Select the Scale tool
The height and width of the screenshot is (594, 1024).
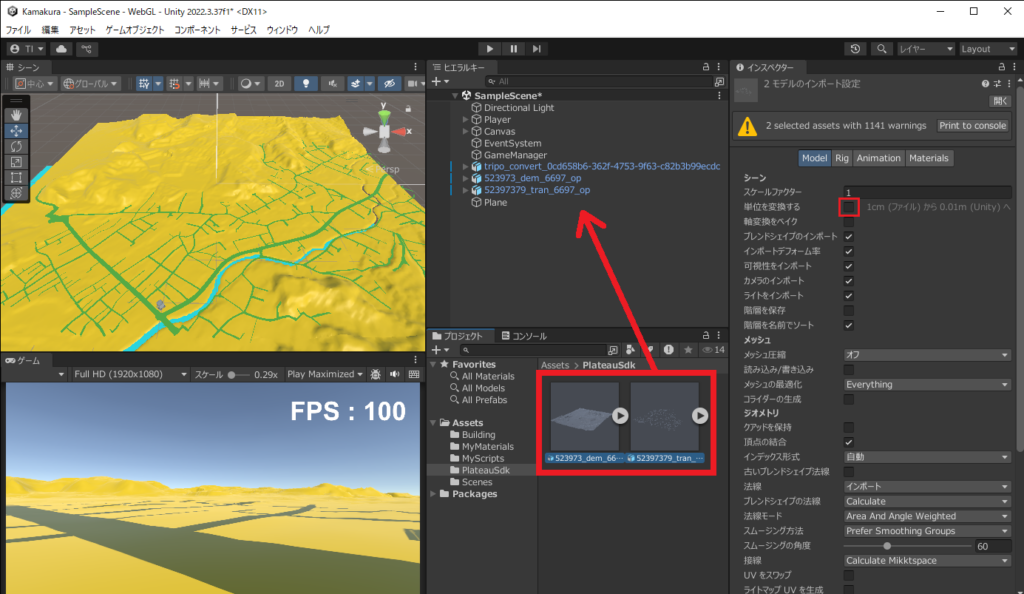(16, 162)
